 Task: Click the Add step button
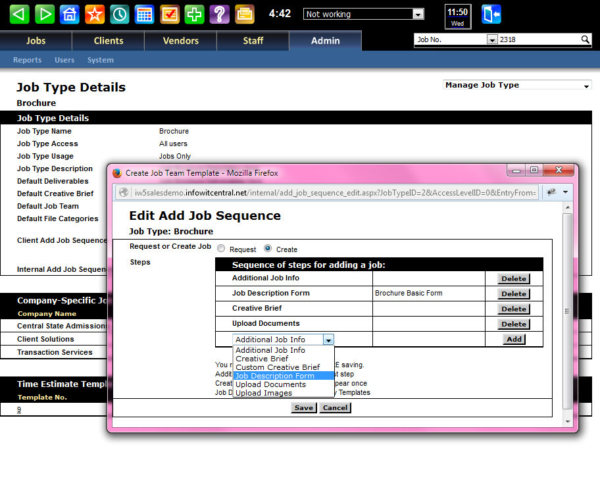[514, 339]
